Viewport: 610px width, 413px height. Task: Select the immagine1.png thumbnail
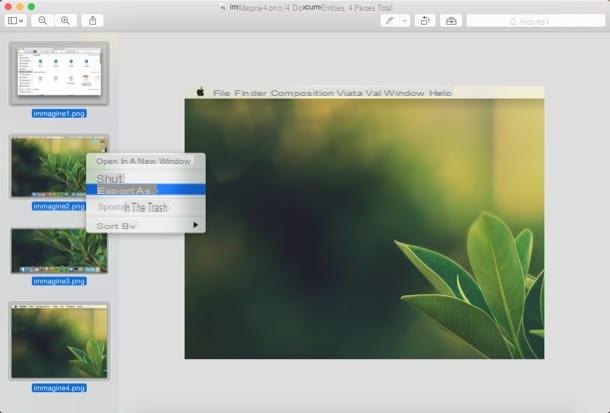pos(59,73)
